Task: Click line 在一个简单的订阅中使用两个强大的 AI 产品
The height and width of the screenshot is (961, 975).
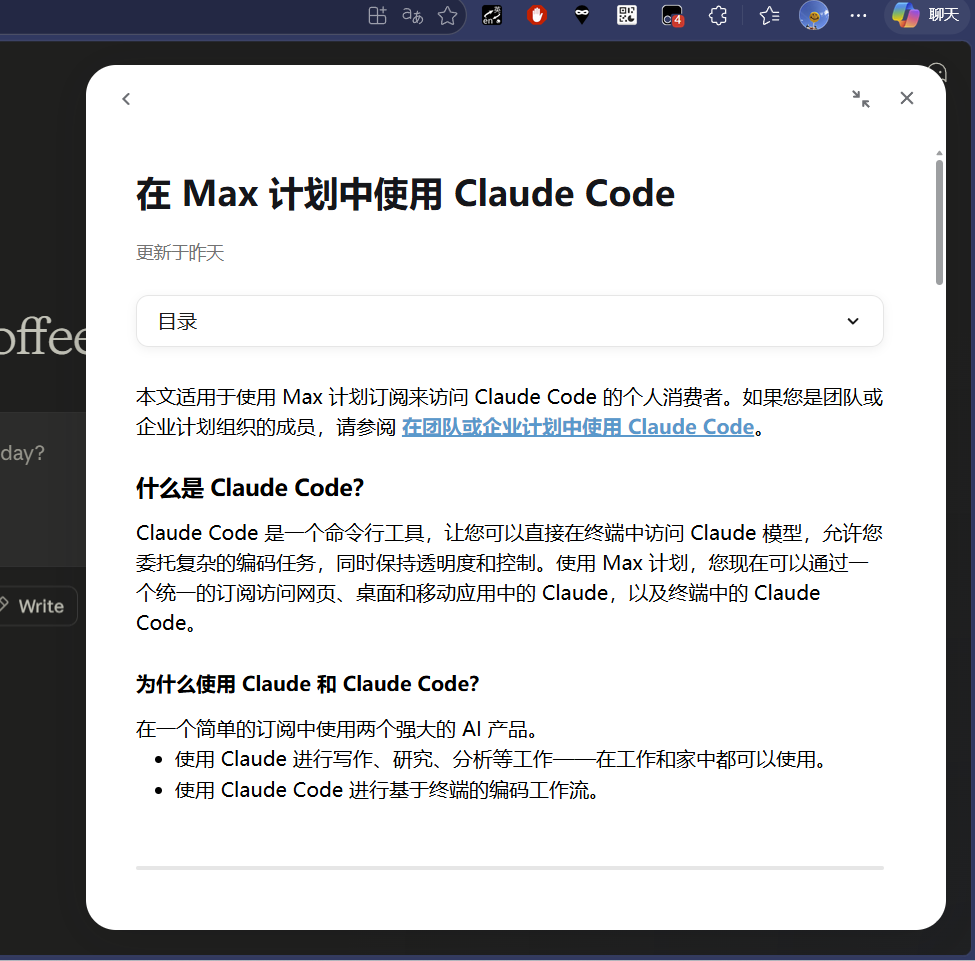Action: coord(336,729)
